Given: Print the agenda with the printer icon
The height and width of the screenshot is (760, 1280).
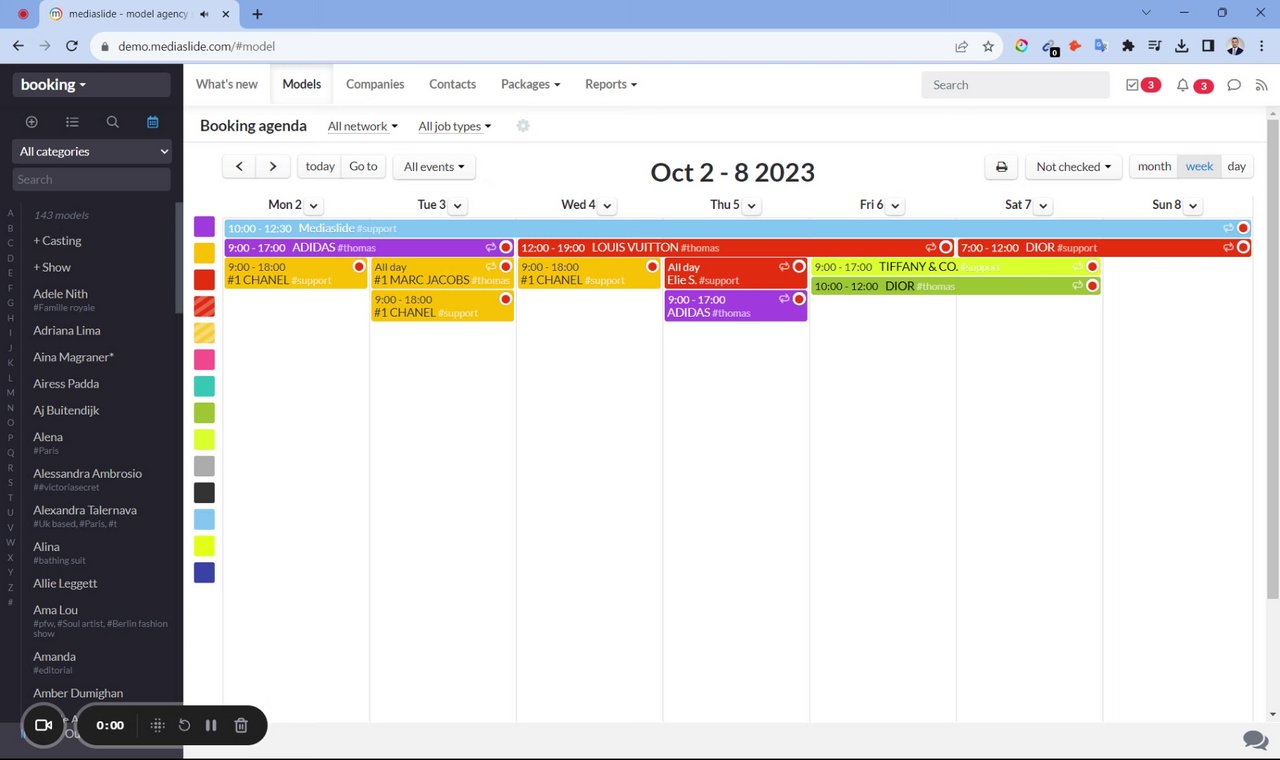Looking at the screenshot, I should coord(1001,167).
